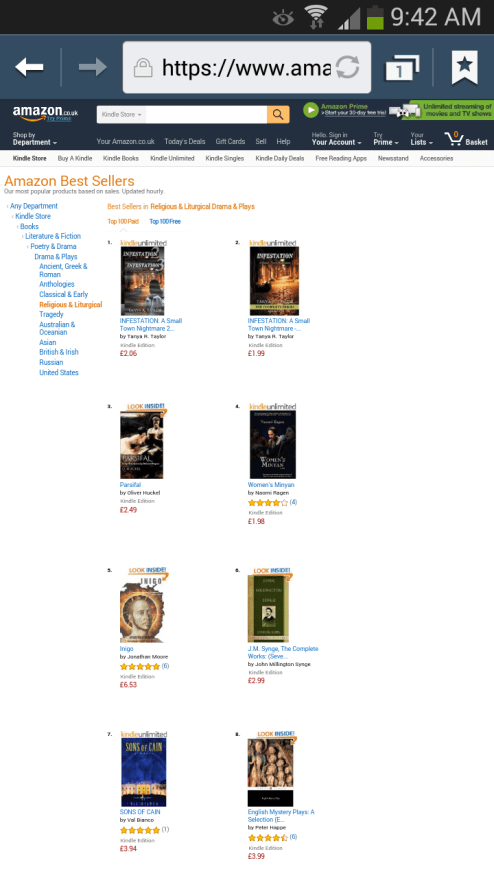
Task: Click the orange search magnifier button
Action: 278,114
